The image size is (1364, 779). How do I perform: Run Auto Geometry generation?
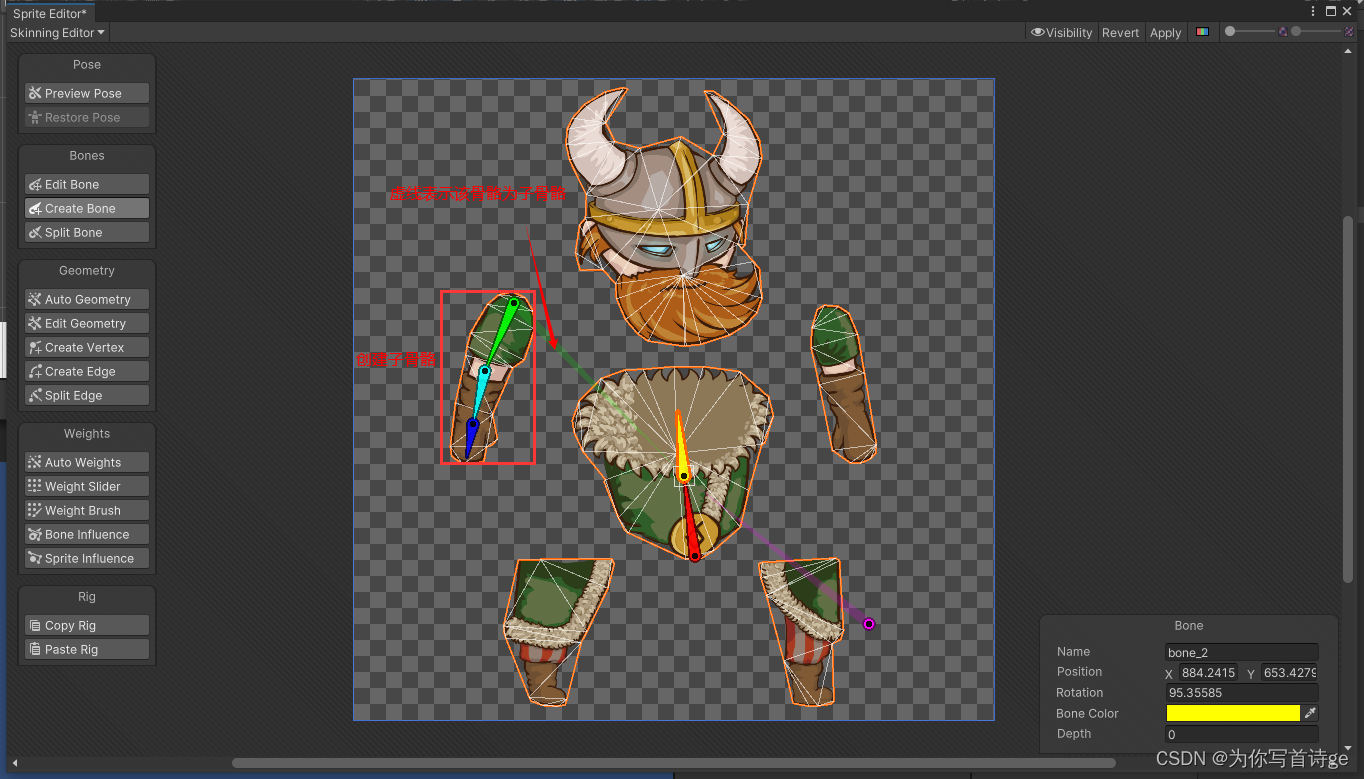87,299
